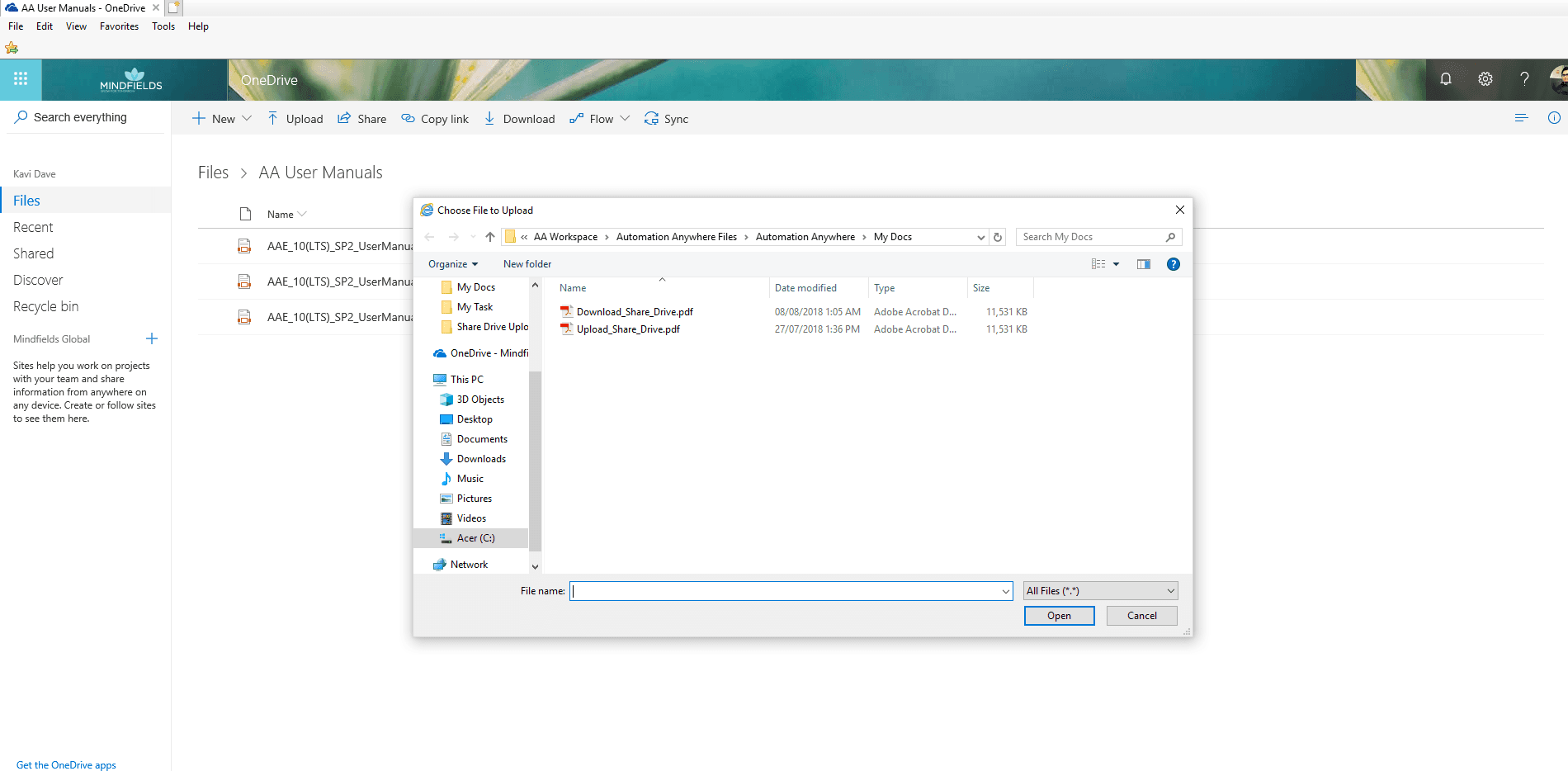Click the help question mark in OneDrive header
The width and height of the screenshot is (1568, 771).
[1524, 79]
